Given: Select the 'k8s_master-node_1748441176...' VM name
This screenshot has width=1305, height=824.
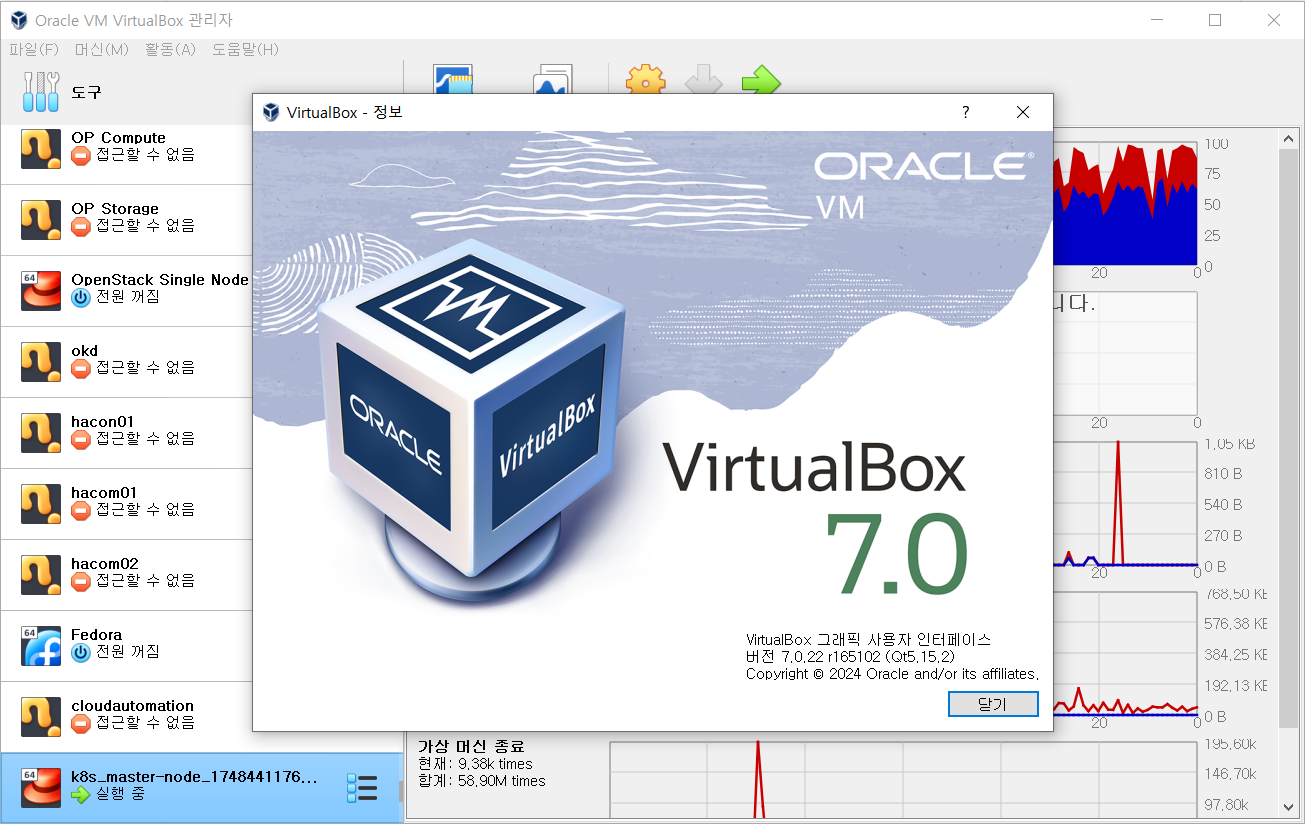Looking at the screenshot, I should pyautogui.click(x=194, y=777).
